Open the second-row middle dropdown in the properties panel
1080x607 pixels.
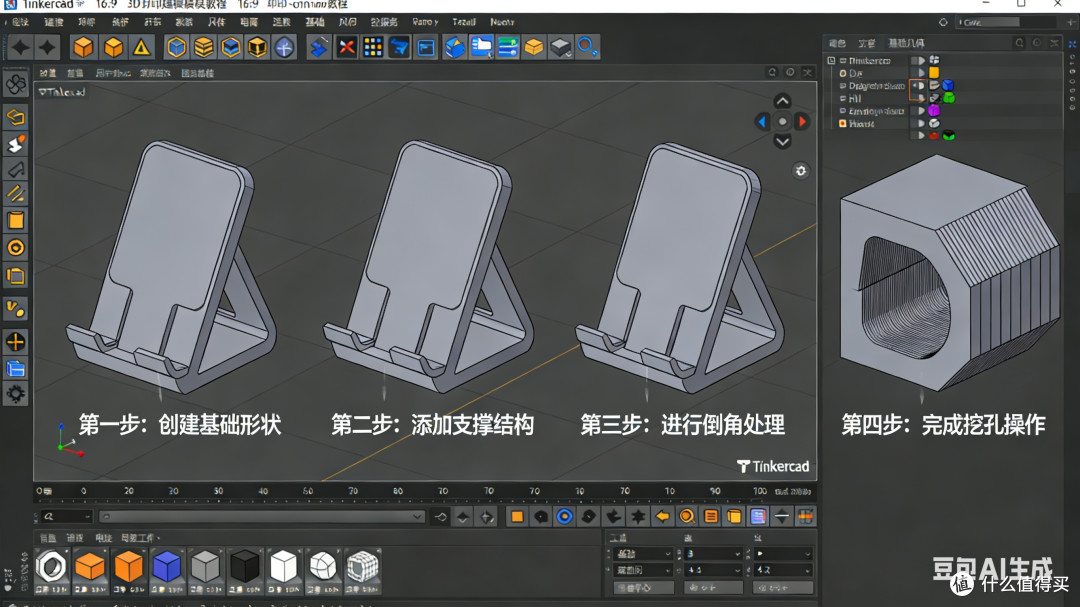tap(713, 570)
